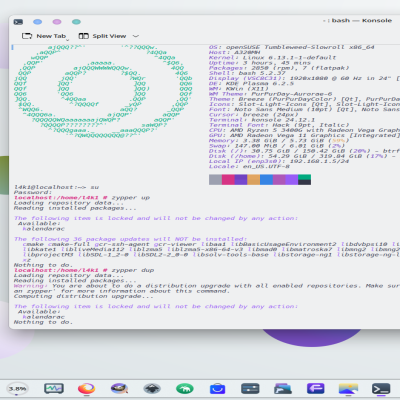Click the 'Packages: 2850 (rpm)' line
Viewport: 400px width, 400px height.
[x=279, y=68]
